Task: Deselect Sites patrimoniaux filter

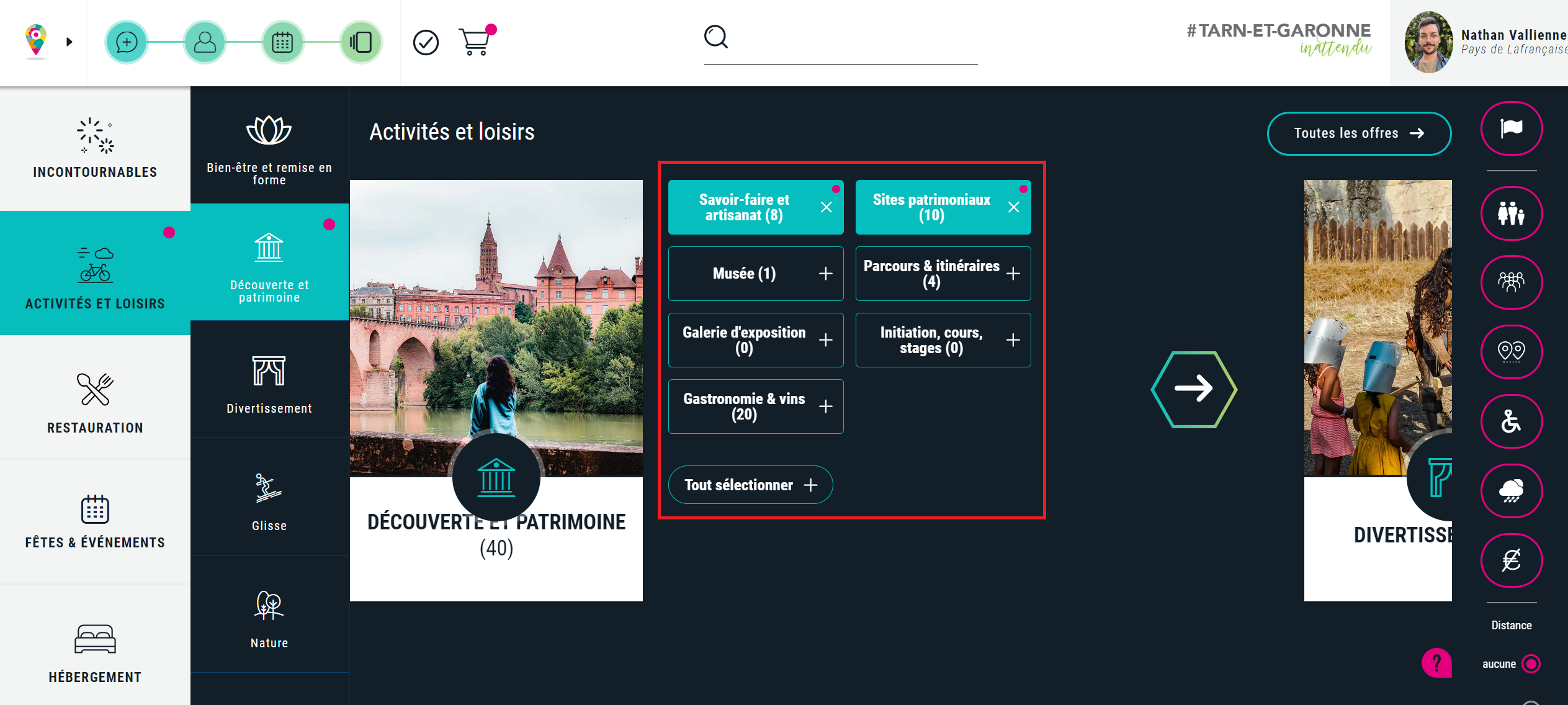Action: tap(1013, 207)
